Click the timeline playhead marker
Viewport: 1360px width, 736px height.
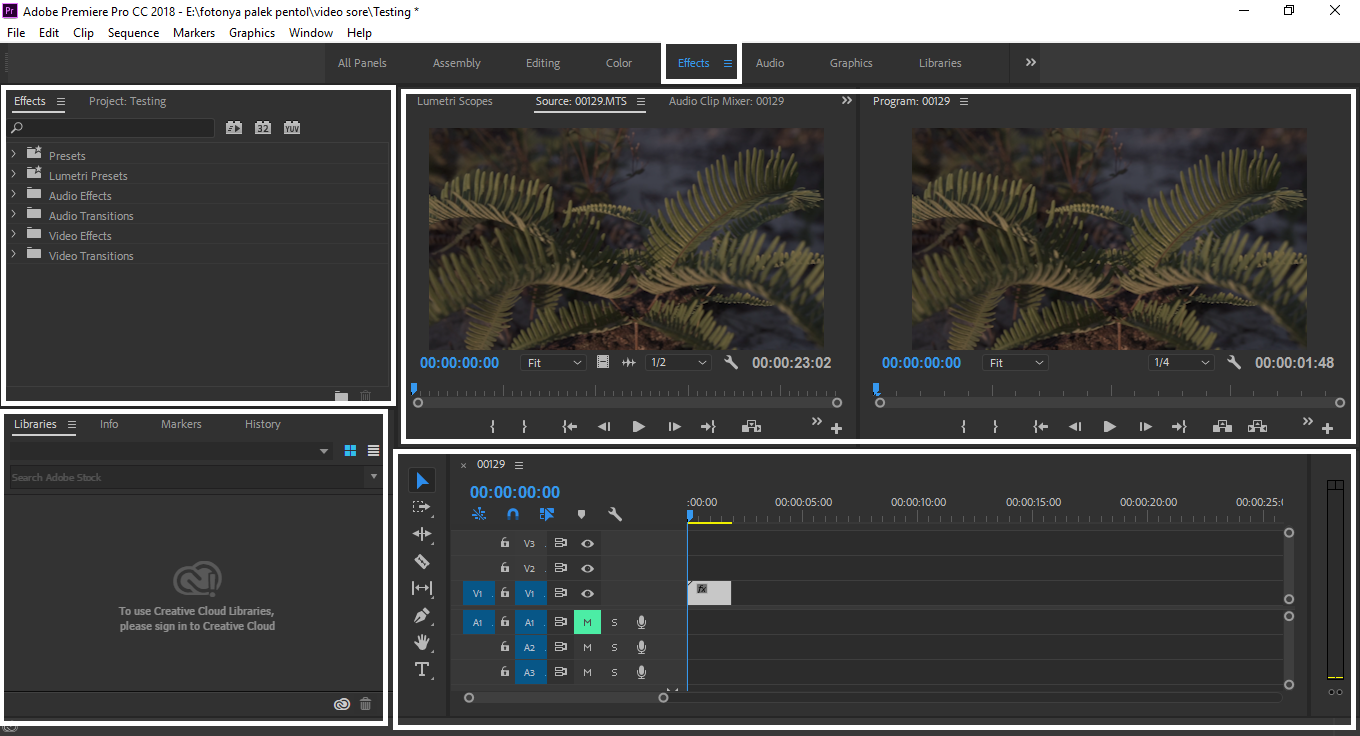pos(689,515)
